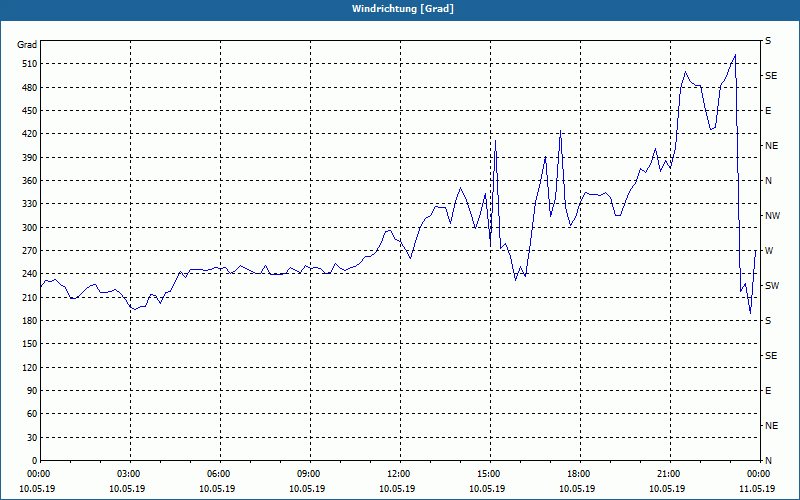The width and height of the screenshot is (800, 500).
Task: Click the "15:00" time axis label
Action: [490, 474]
